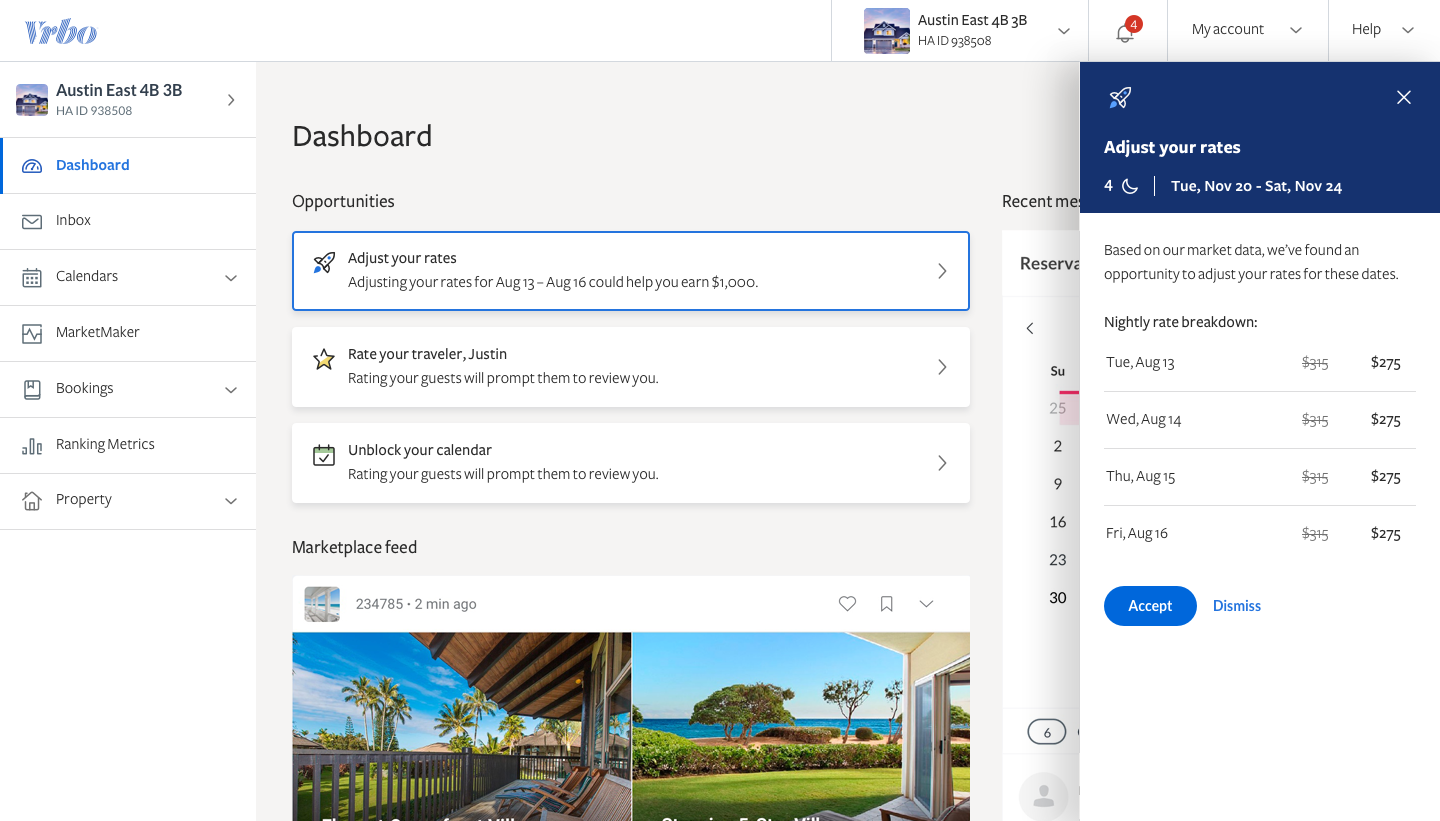Click the Marketplace feed heading
Image resolution: width=1440 pixels, height=821 pixels.
pyautogui.click(x=354, y=547)
